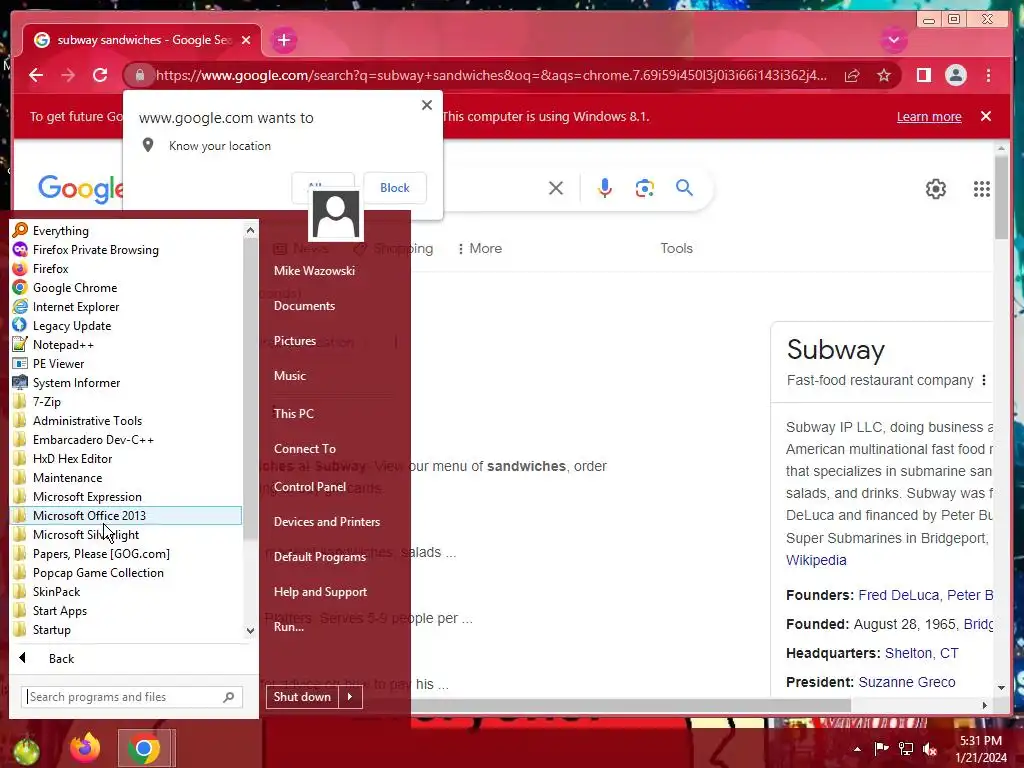Open Fred DeLuca founder link

tap(898, 595)
